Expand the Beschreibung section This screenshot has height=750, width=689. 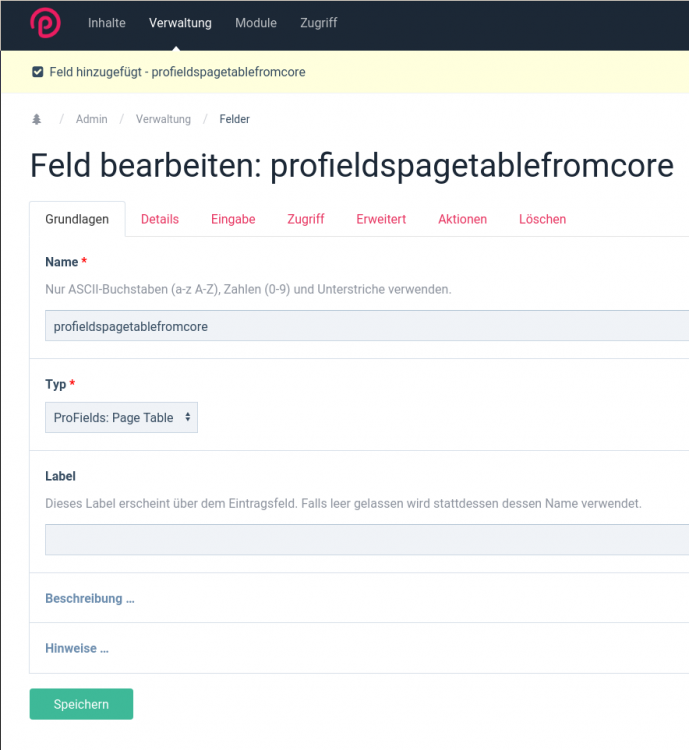point(90,598)
